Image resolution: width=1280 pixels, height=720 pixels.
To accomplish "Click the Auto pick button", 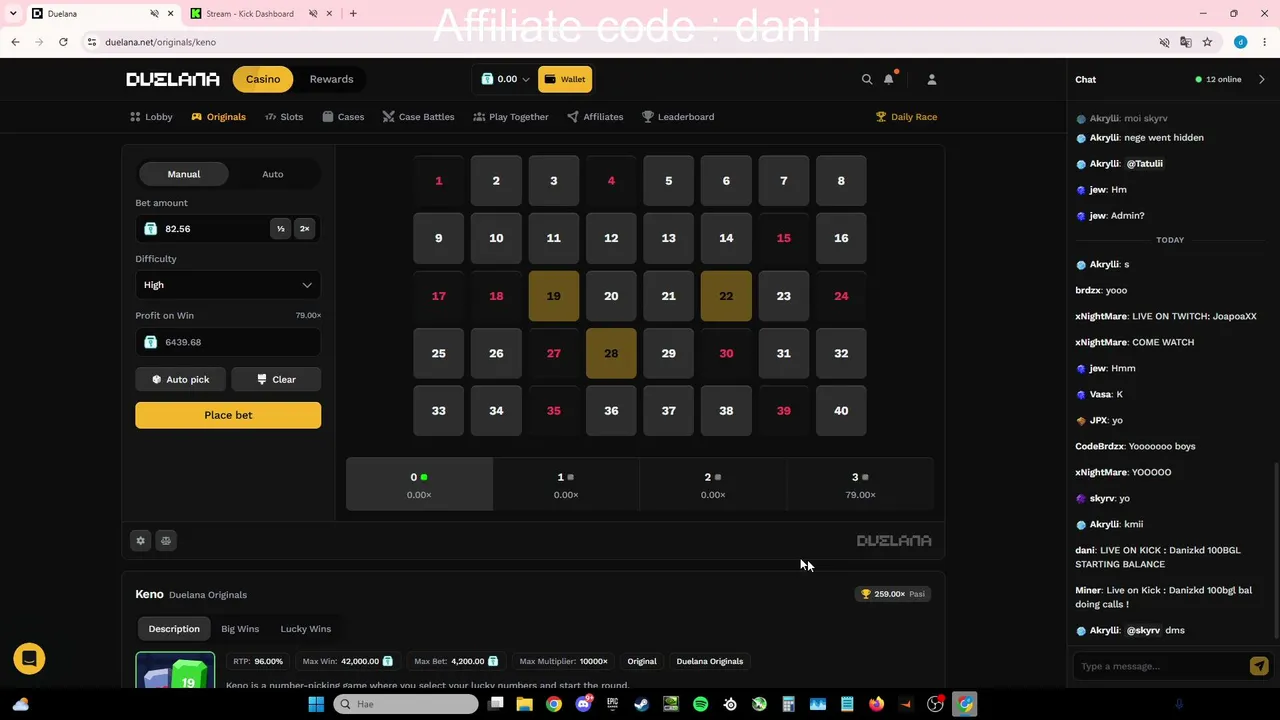I will point(180,379).
